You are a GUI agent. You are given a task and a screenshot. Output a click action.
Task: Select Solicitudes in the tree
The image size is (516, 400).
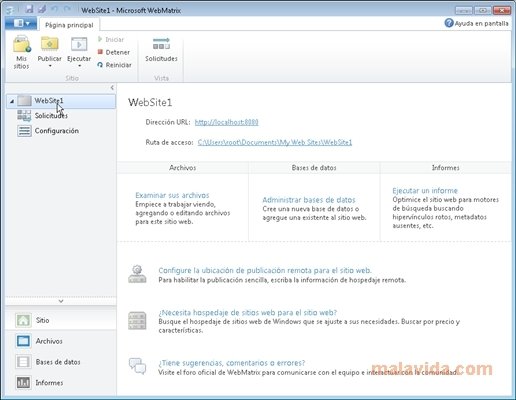(51, 116)
